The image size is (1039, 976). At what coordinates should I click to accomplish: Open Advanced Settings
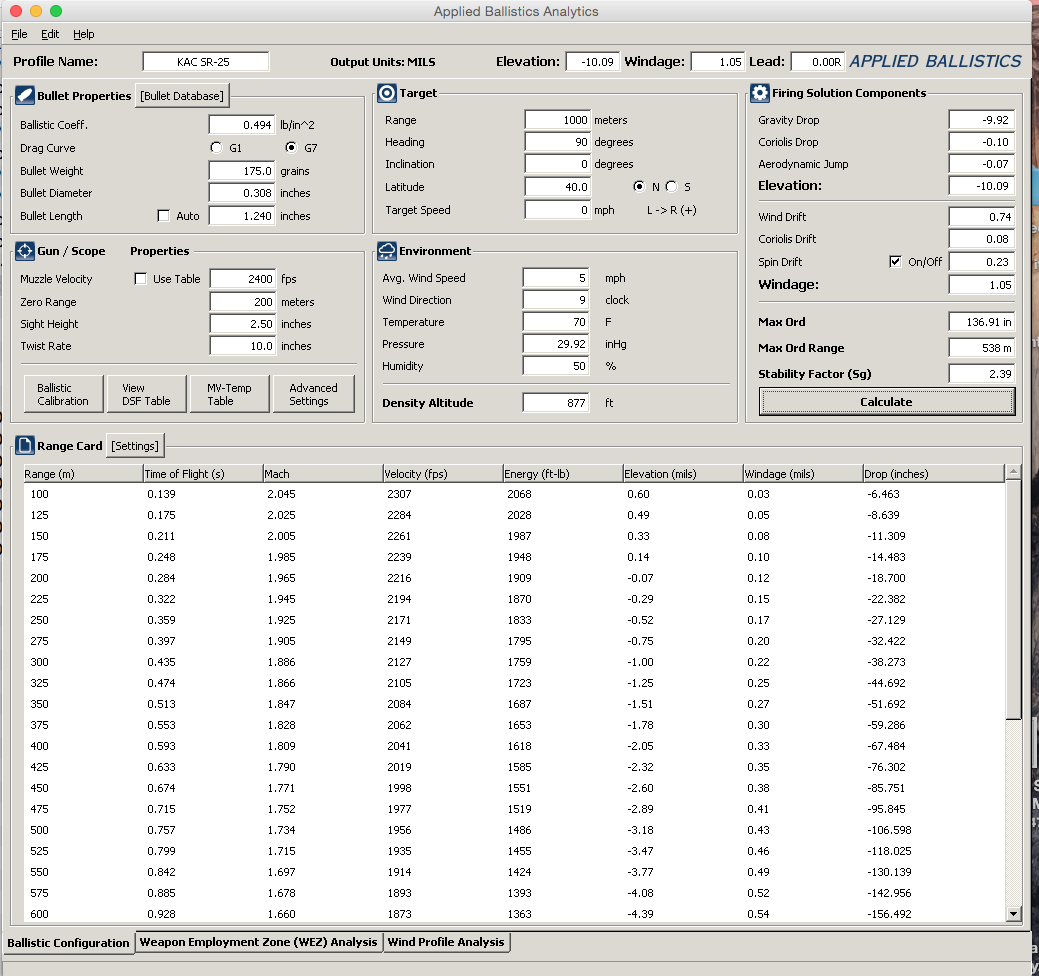click(313, 394)
